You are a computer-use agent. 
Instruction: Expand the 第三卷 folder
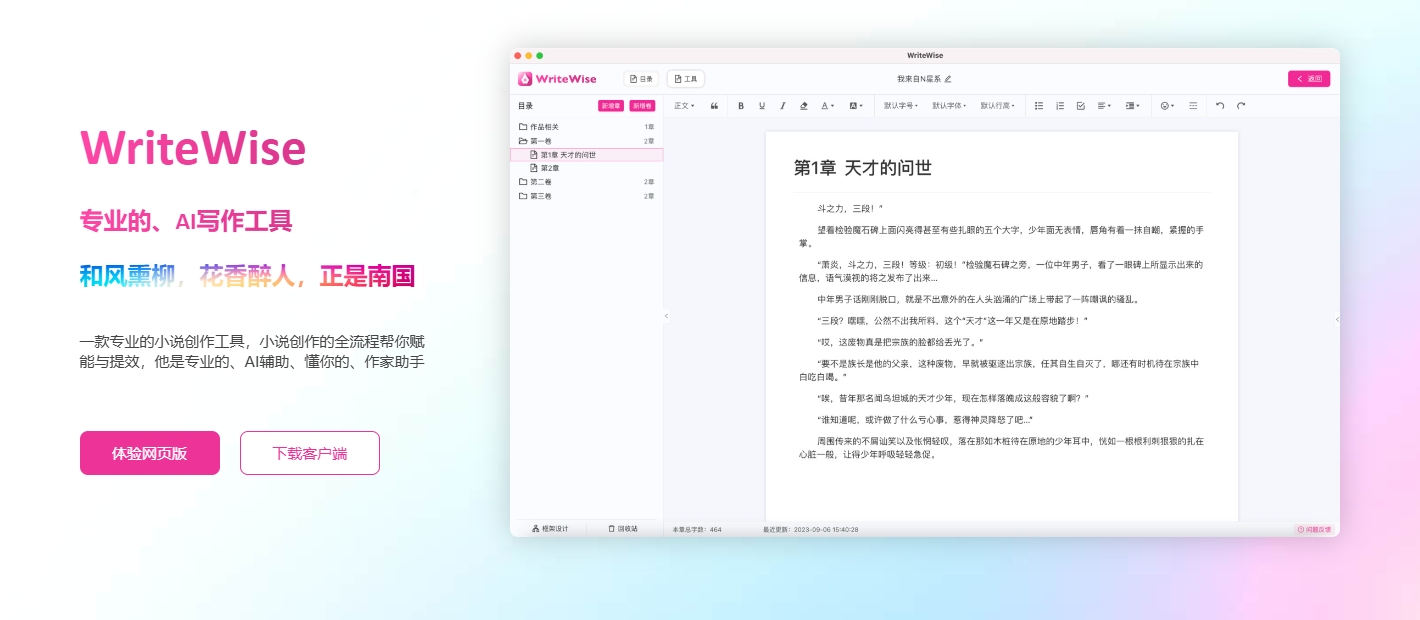pyautogui.click(x=586, y=196)
